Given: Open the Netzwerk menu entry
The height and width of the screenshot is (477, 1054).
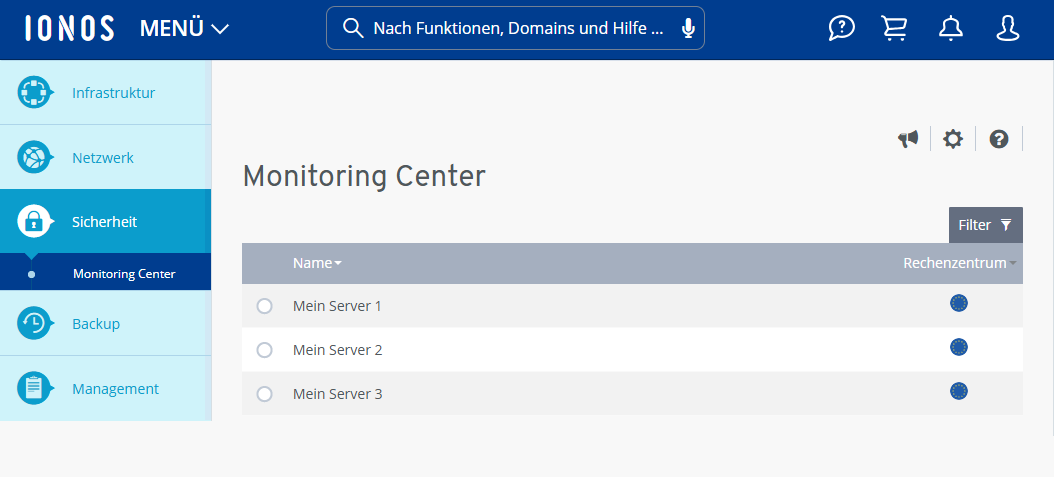Looking at the screenshot, I should pos(106,157).
